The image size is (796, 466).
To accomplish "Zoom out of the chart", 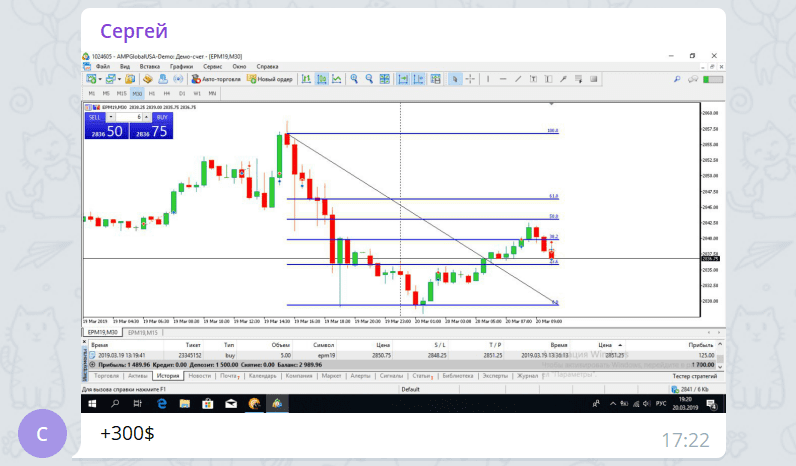I will (369, 79).
